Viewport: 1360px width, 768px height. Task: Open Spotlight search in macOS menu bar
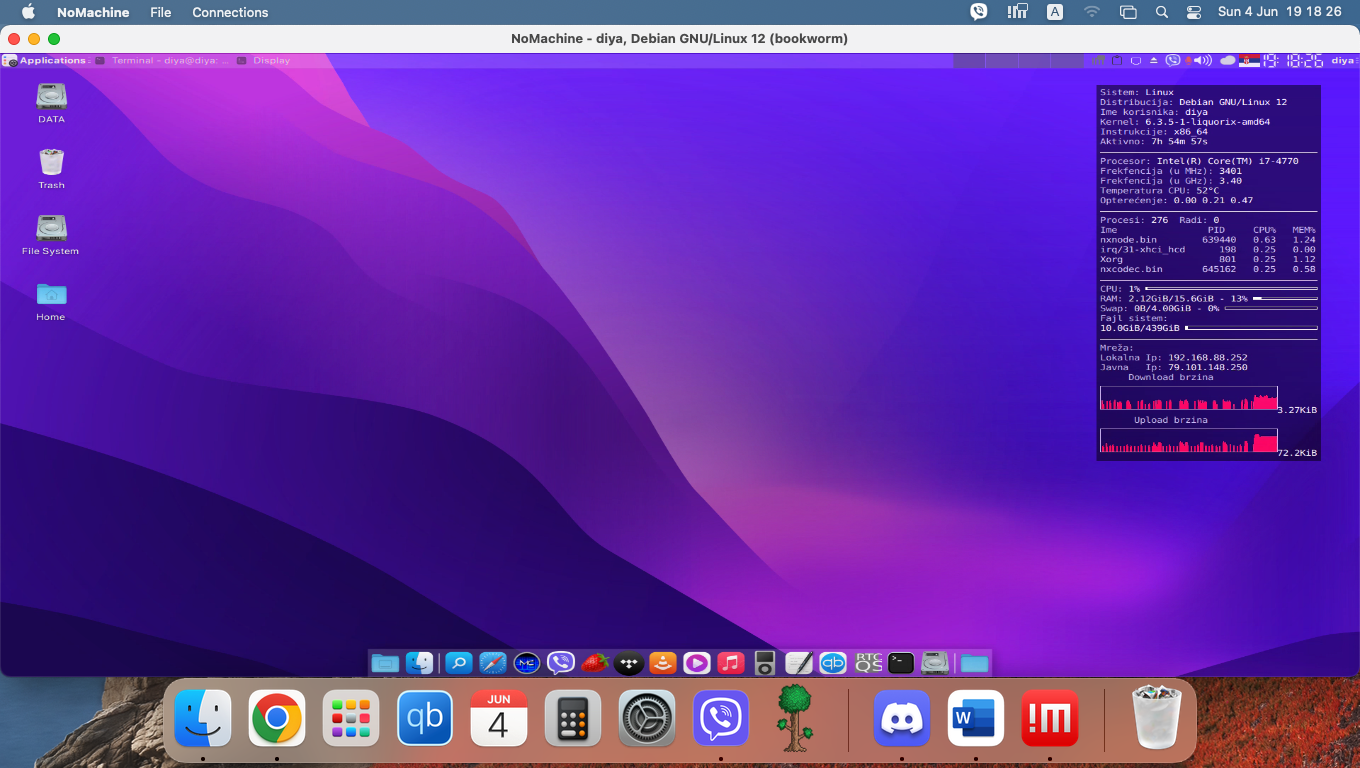pyautogui.click(x=1161, y=12)
